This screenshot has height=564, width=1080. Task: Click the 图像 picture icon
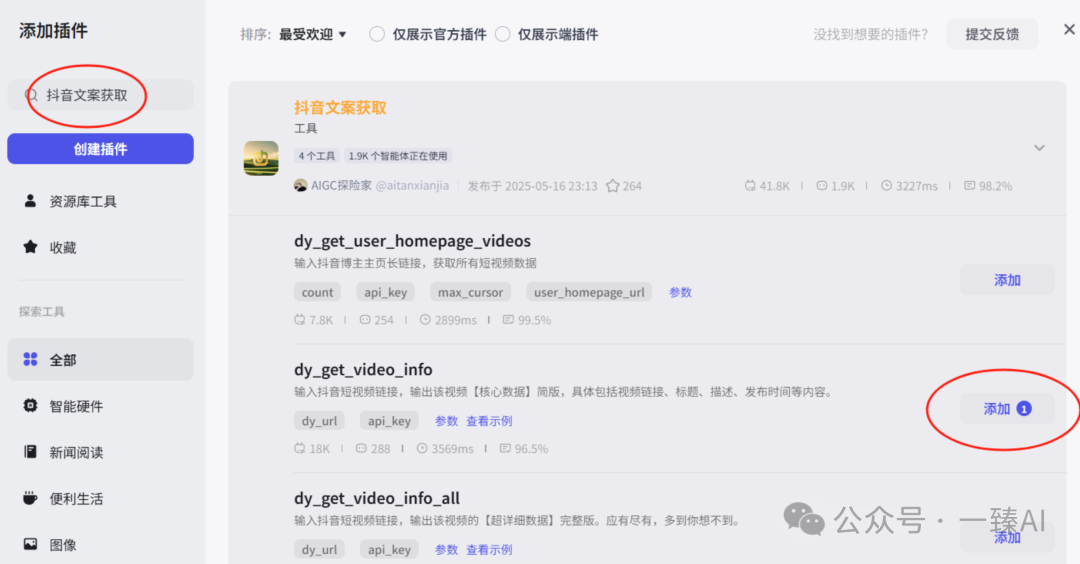[30, 544]
